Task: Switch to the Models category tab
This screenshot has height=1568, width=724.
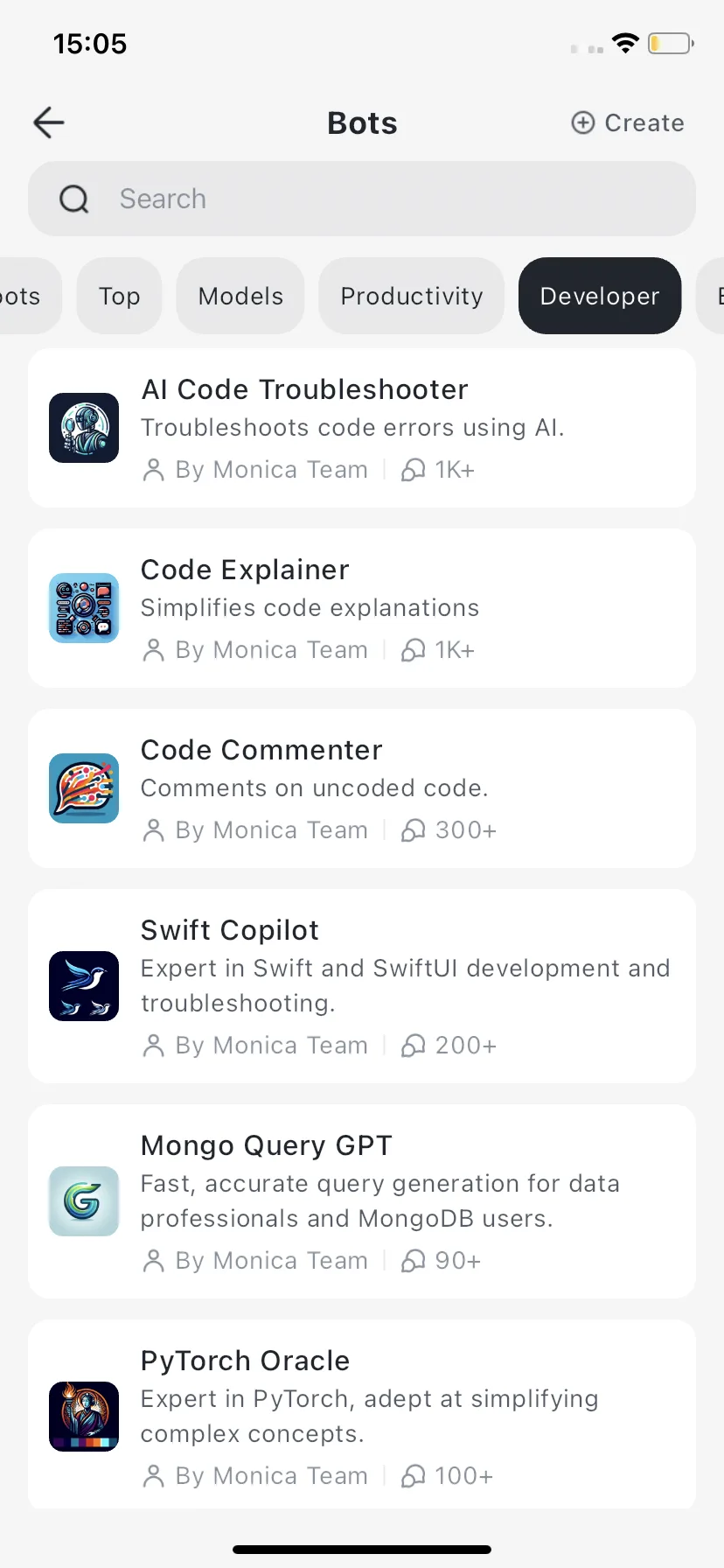Action: pyautogui.click(x=240, y=296)
